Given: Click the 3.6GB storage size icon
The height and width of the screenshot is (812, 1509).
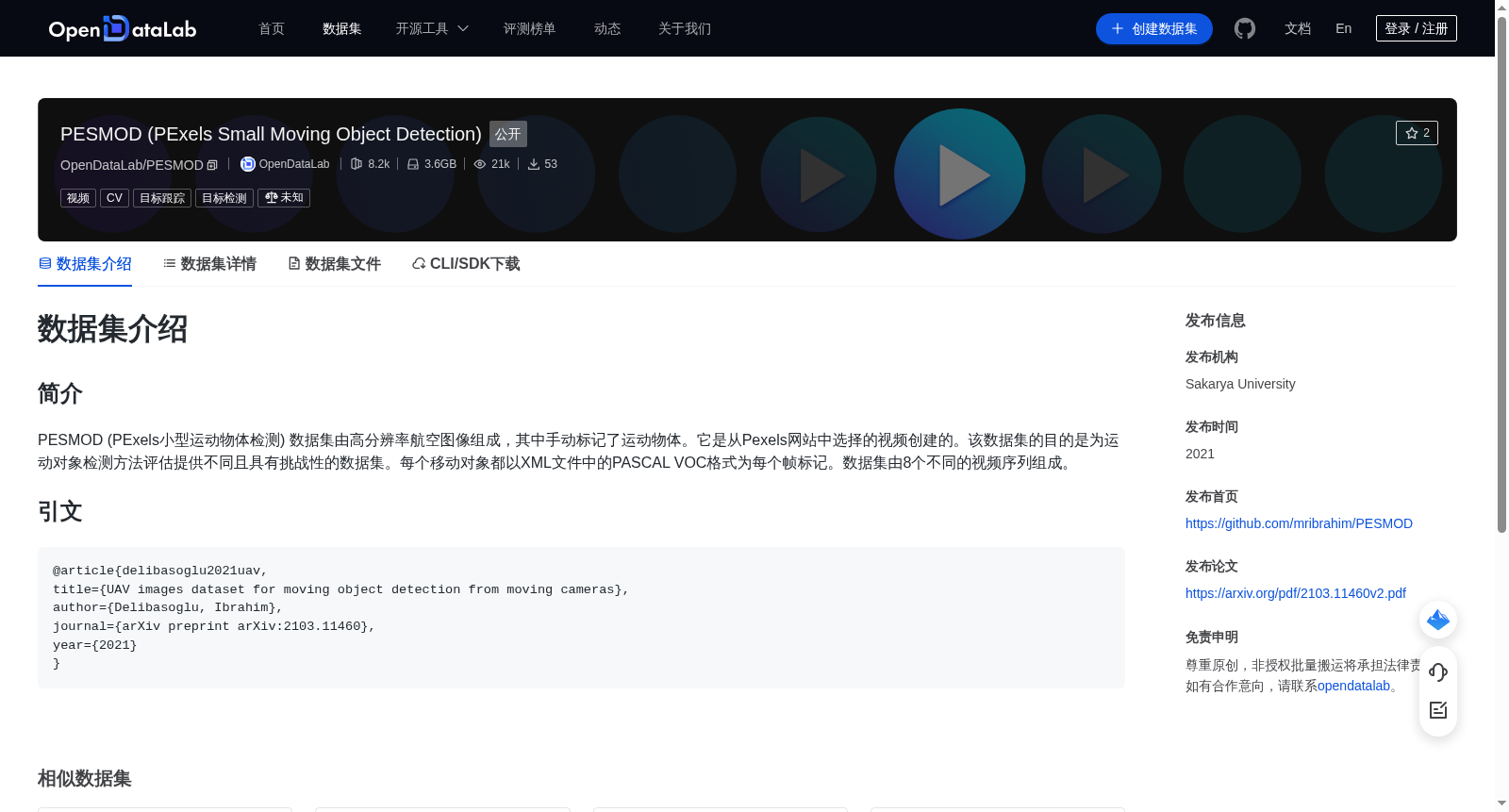Looking at the screenshot, I should click(413, 164).
